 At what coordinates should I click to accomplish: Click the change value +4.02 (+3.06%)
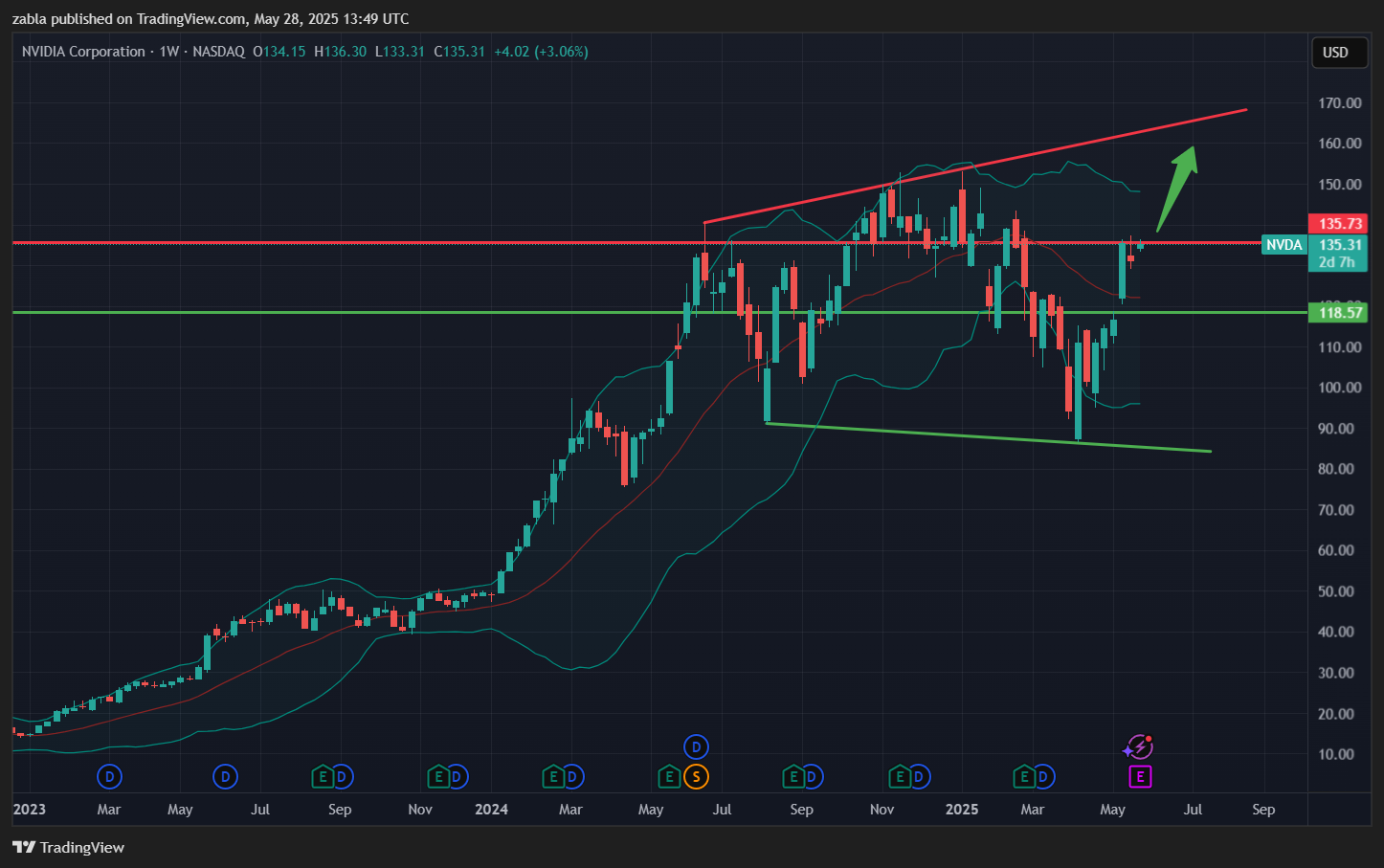coord(541,52)
